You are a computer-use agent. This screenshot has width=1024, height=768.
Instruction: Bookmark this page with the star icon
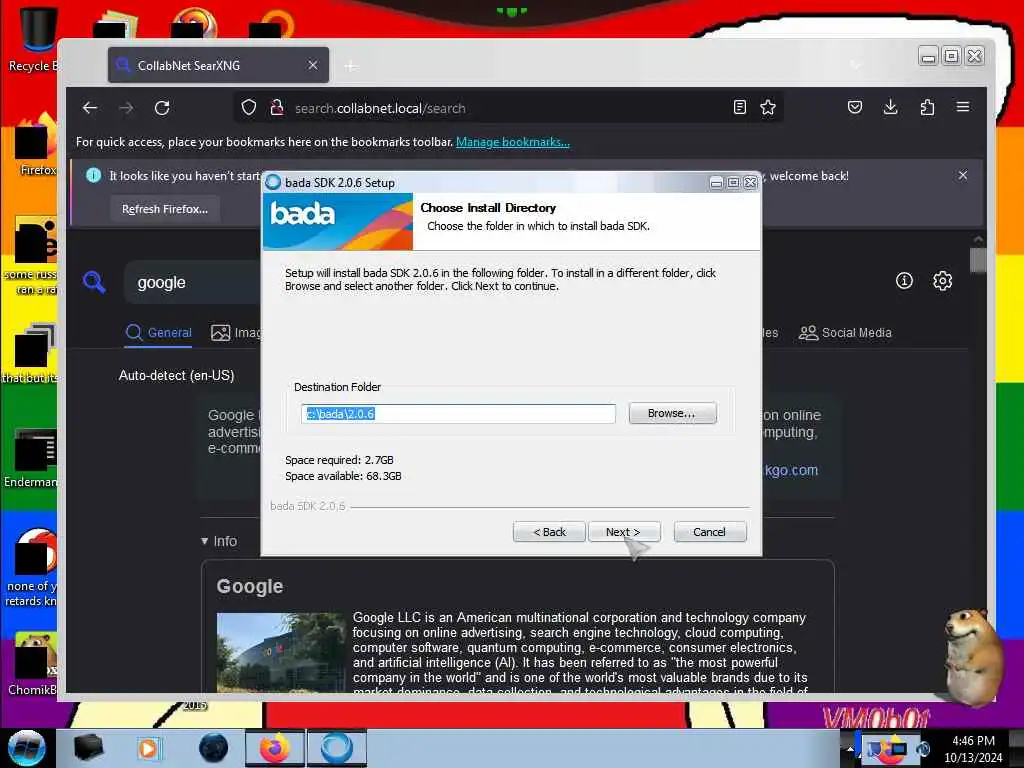pos(768,107)
